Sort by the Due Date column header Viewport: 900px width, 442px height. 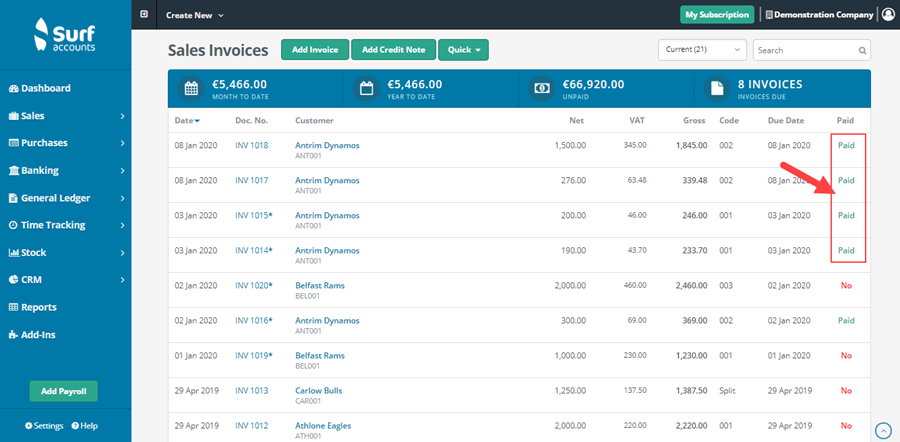(x=786, y=121)
